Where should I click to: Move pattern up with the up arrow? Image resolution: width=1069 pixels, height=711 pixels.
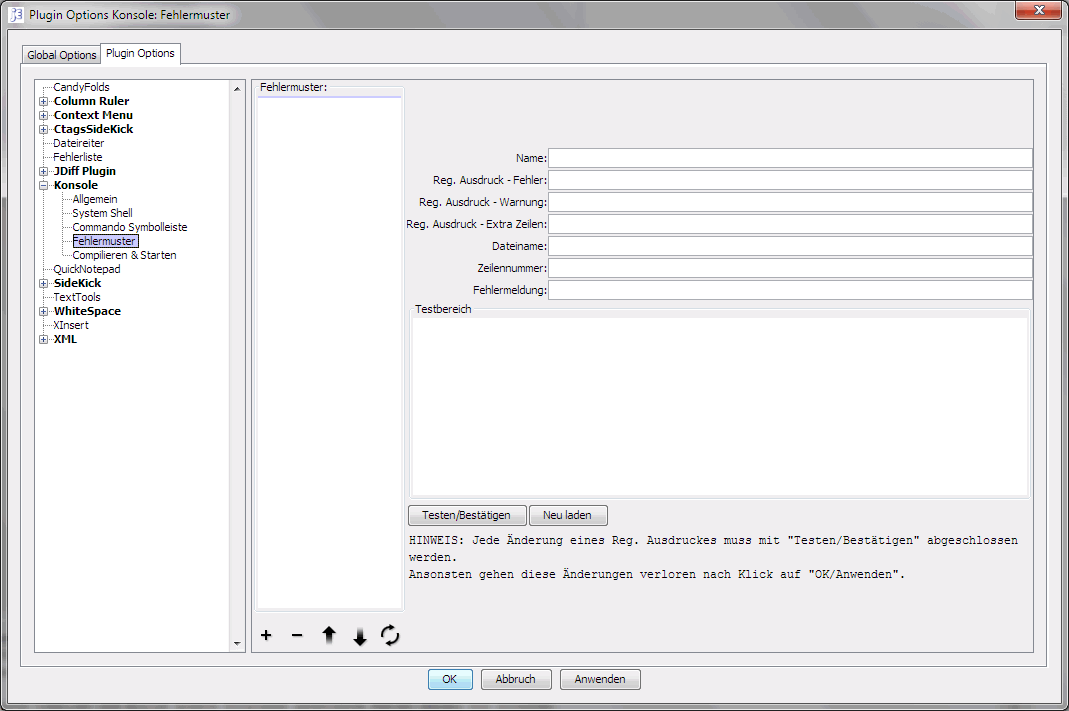click(328, 635)
